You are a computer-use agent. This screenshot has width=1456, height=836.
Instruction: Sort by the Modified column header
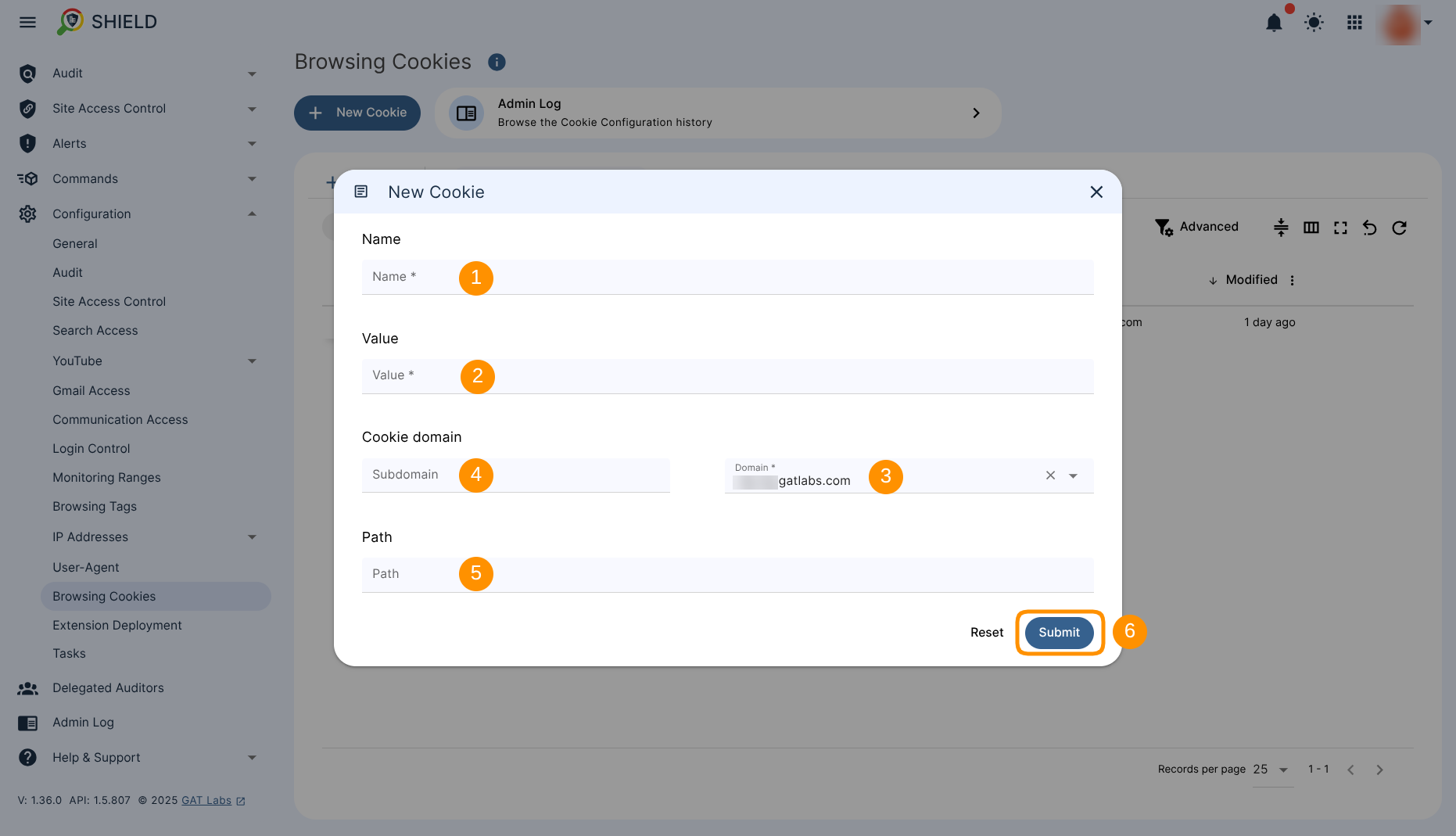1251,280
